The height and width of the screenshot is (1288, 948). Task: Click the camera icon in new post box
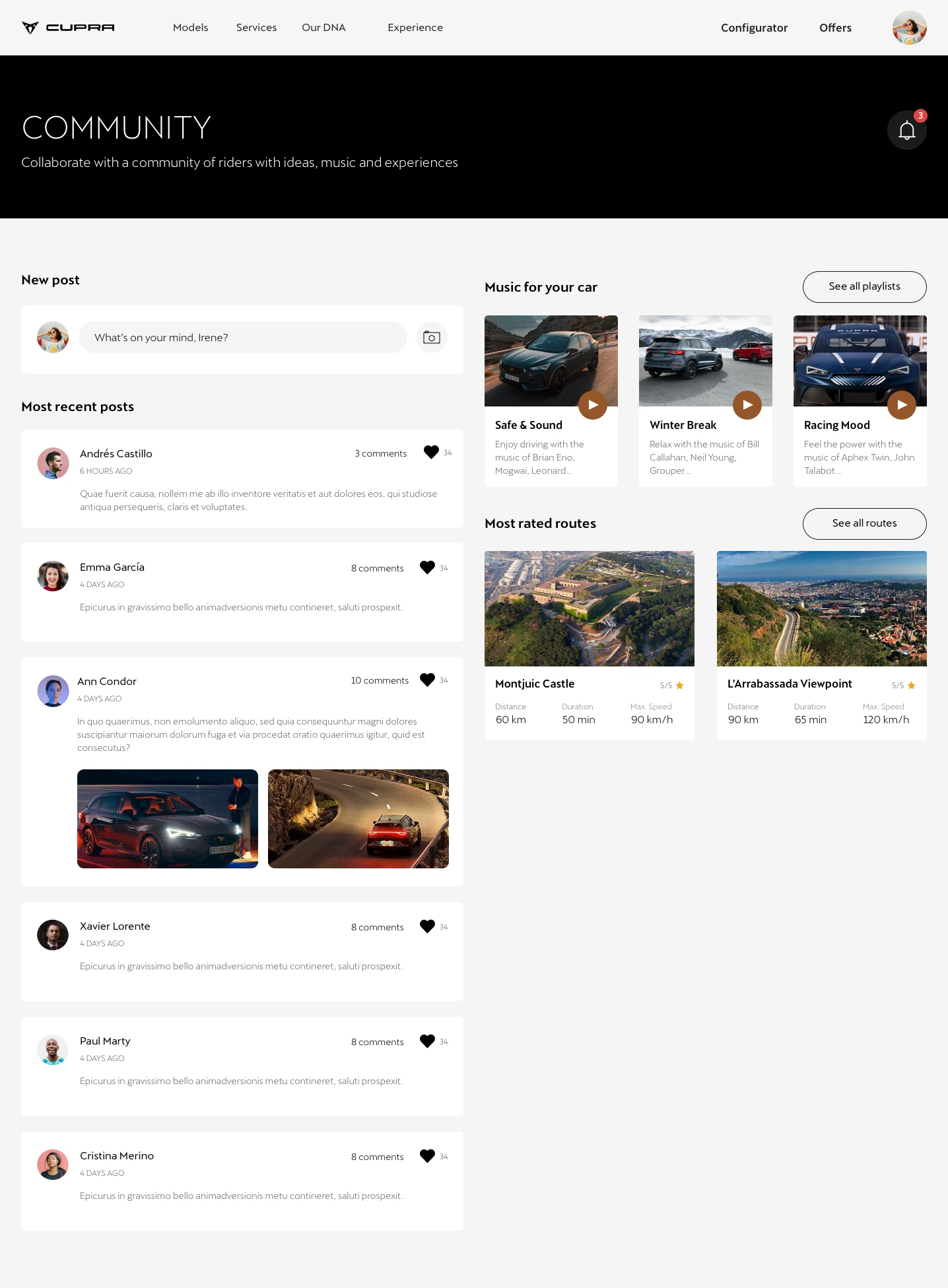tap(432, 337)
